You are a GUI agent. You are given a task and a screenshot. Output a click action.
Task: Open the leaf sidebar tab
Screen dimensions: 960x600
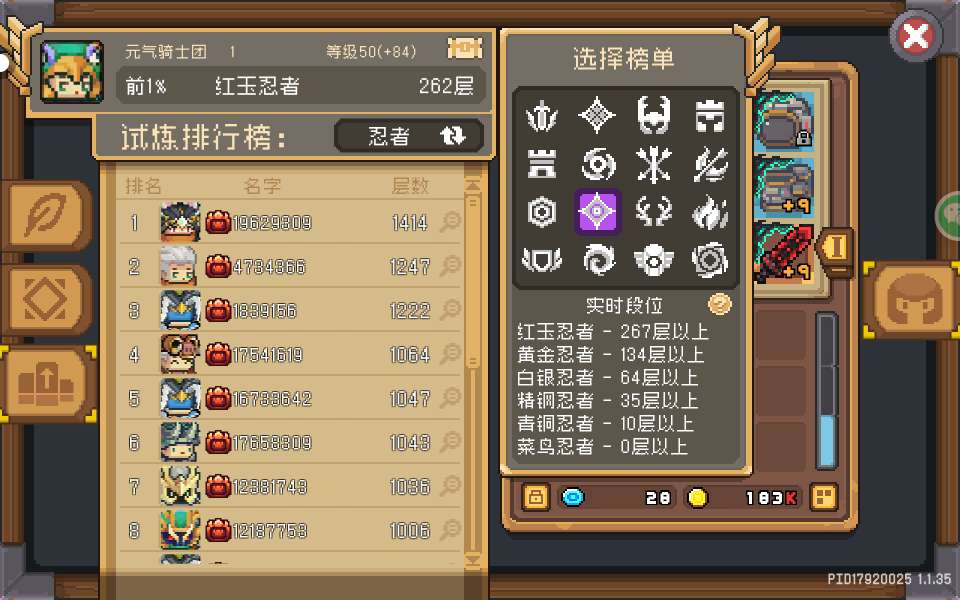pos(47,216)
